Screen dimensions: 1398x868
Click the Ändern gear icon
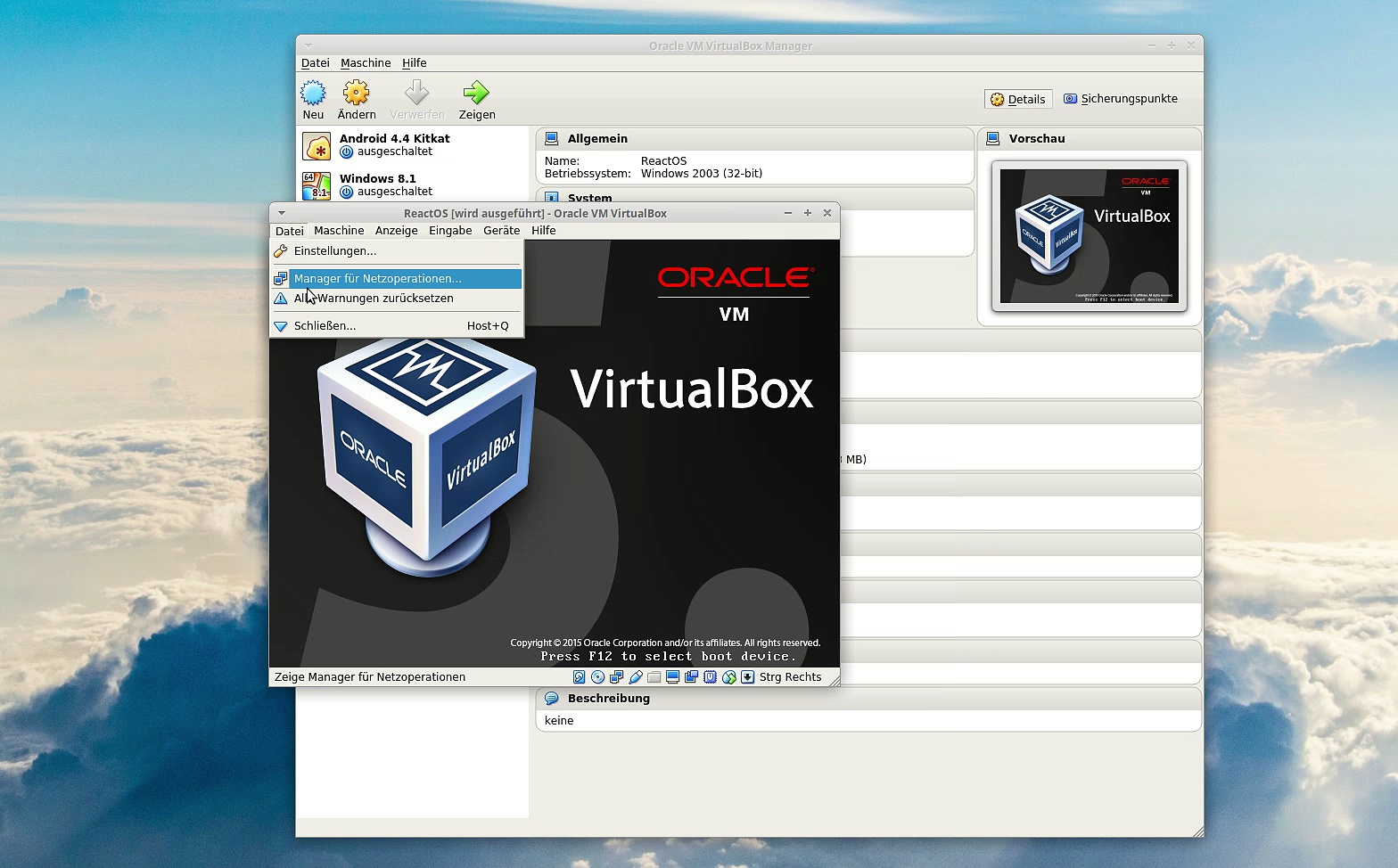(x=356, y=94)
